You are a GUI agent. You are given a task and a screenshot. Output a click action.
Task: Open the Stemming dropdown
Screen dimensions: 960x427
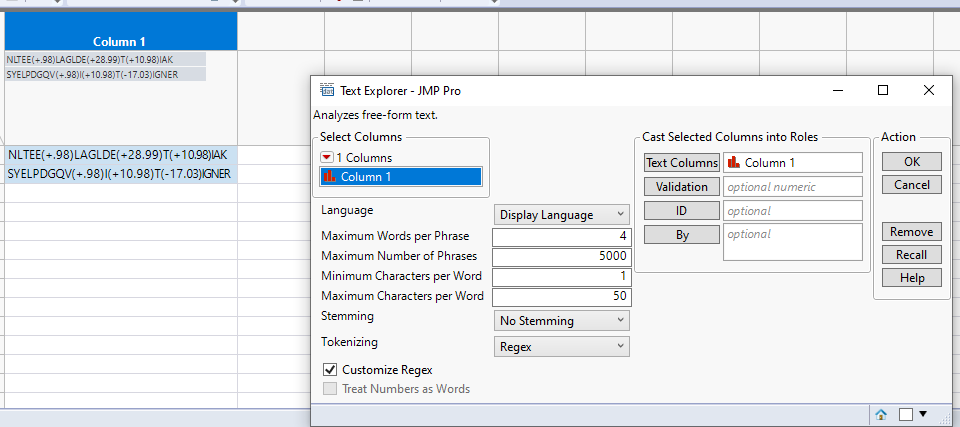point(562,321)
